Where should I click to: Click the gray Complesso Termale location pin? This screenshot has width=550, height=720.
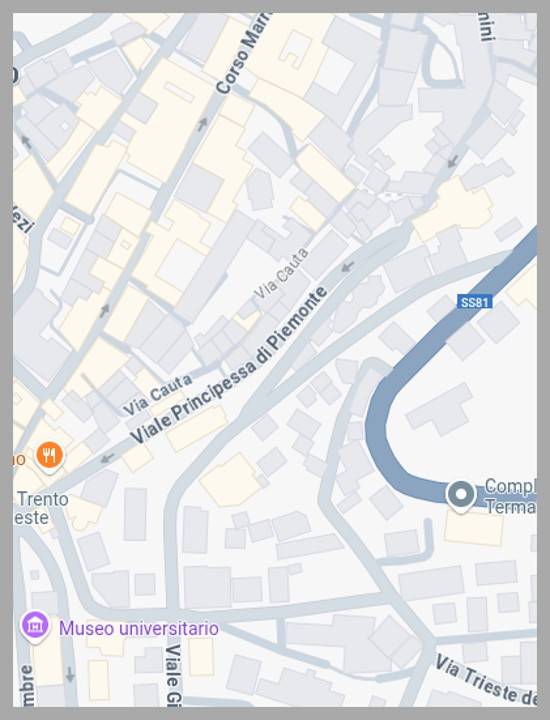pyautogui.click(x=460, y=496)
